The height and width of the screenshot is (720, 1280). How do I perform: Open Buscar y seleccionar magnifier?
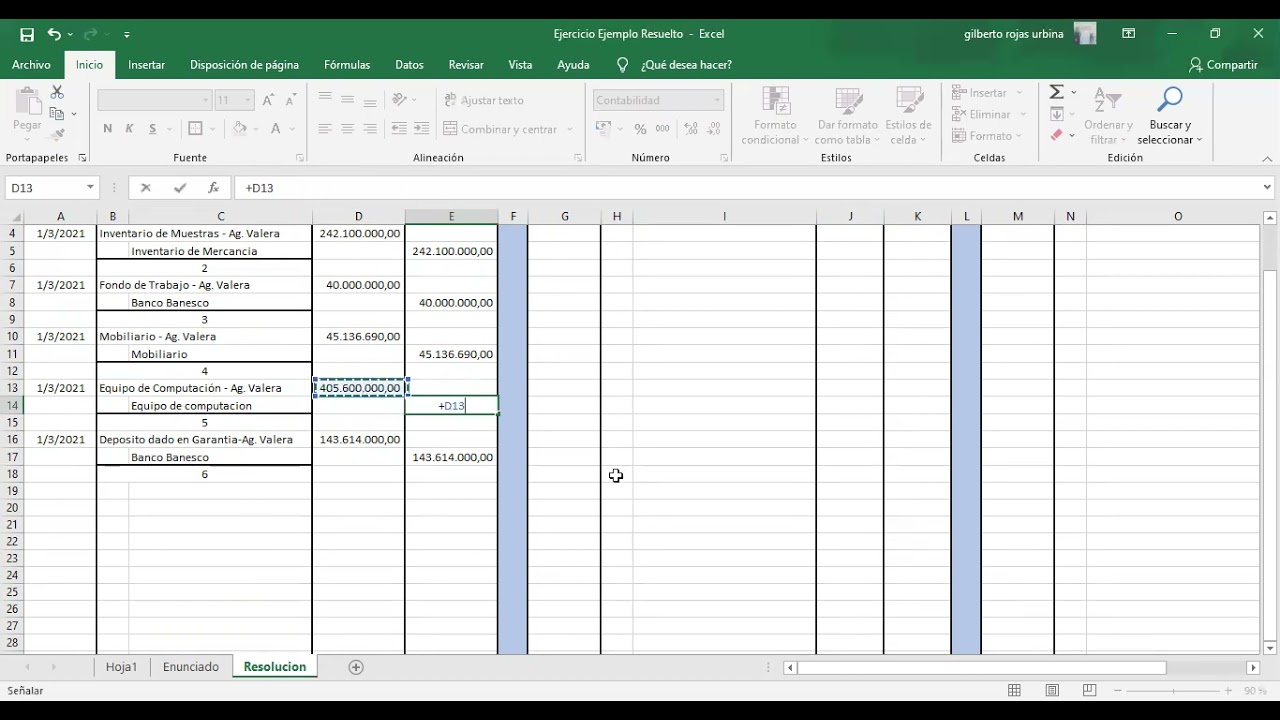point(1169,116)
